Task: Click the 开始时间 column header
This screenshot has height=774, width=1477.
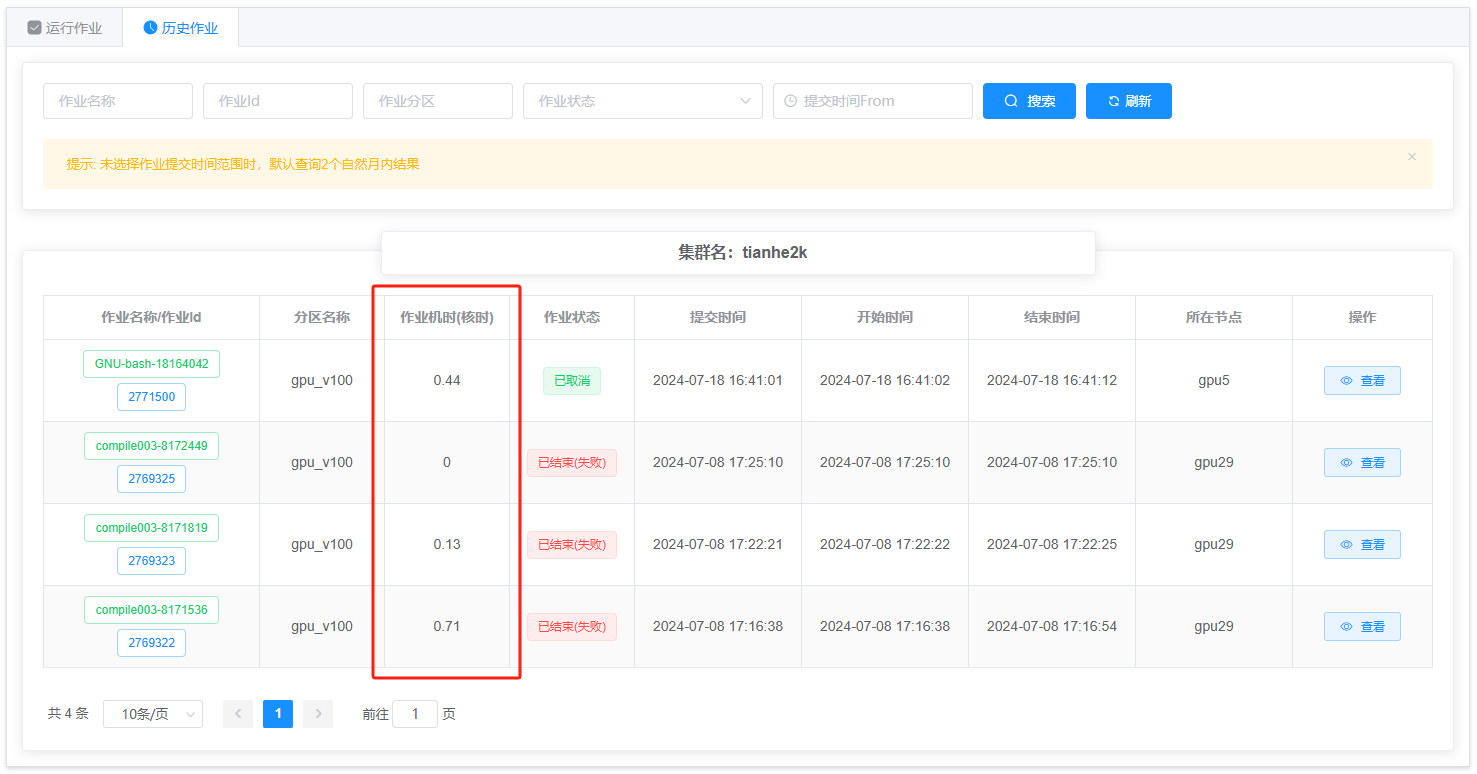Action: 885,317
